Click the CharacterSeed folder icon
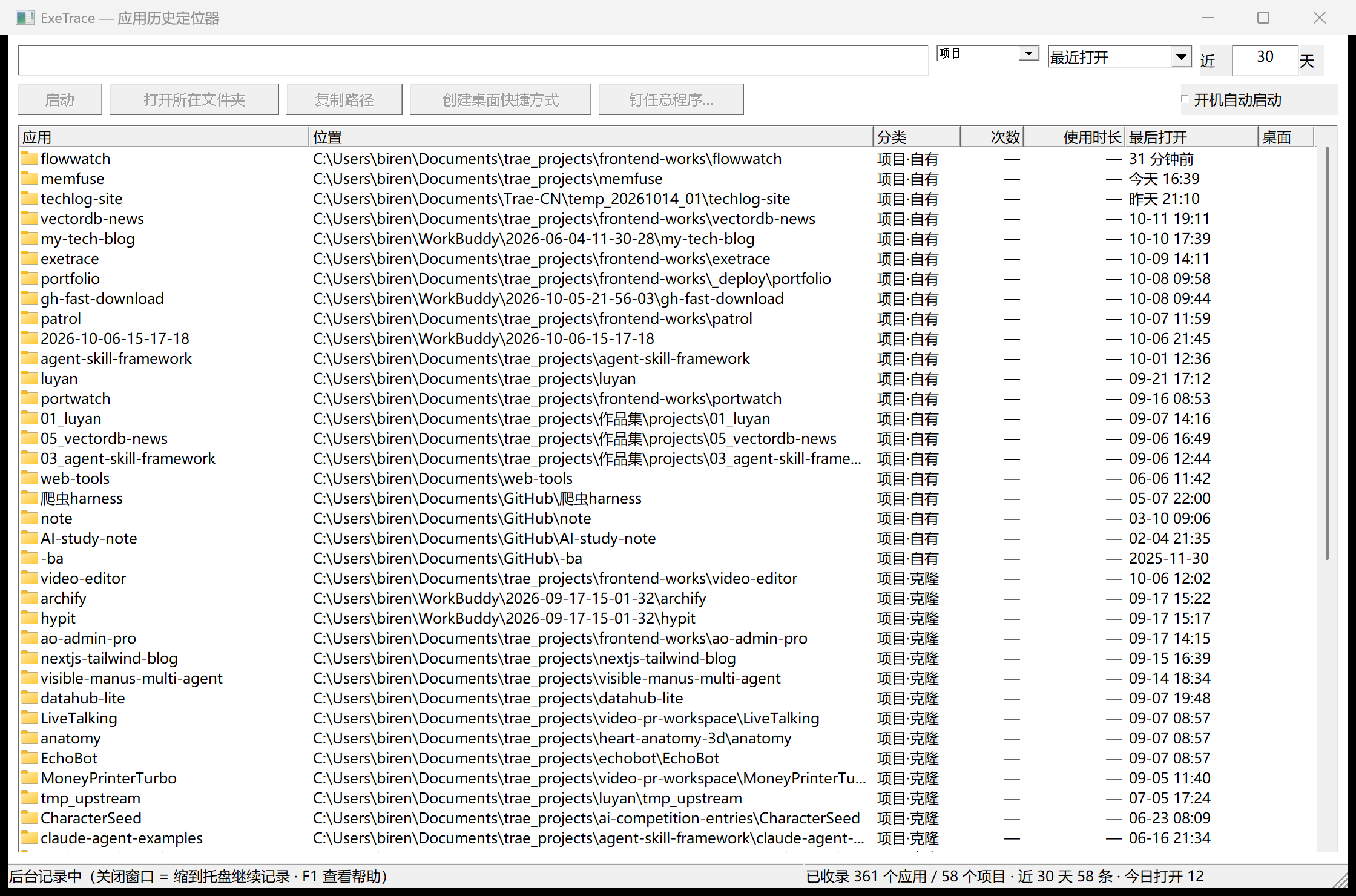Screen dimensions: 1356x896 (x=30, y=818)
